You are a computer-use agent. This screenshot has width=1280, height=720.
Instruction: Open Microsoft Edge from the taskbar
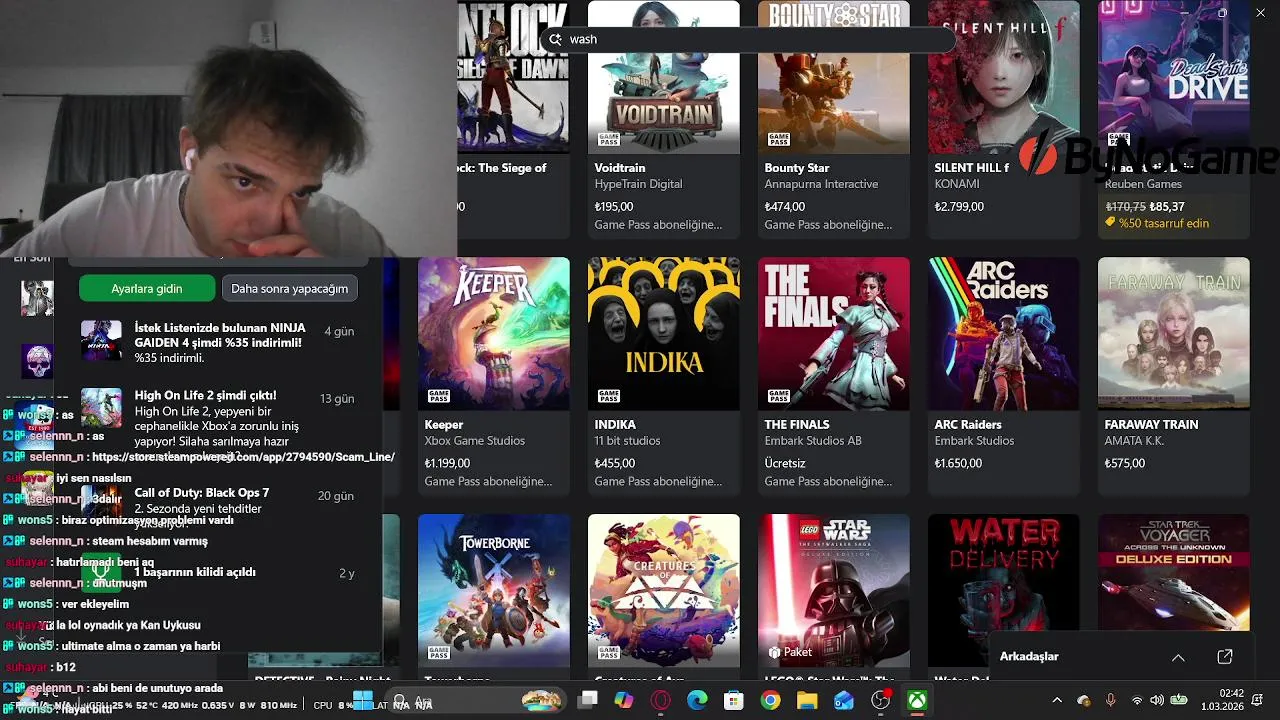pyautogui.click(x=697, y=700)
